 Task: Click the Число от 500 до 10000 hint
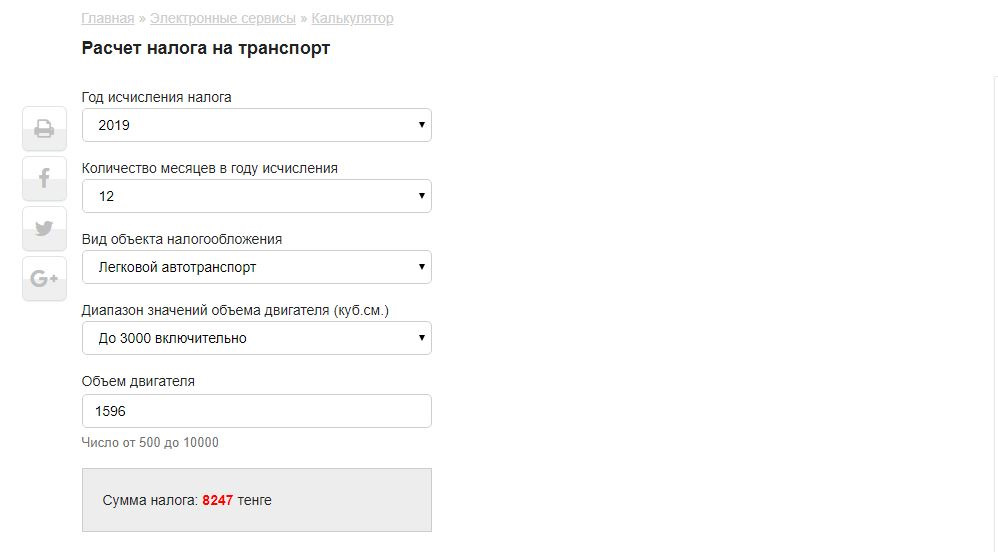150,443
